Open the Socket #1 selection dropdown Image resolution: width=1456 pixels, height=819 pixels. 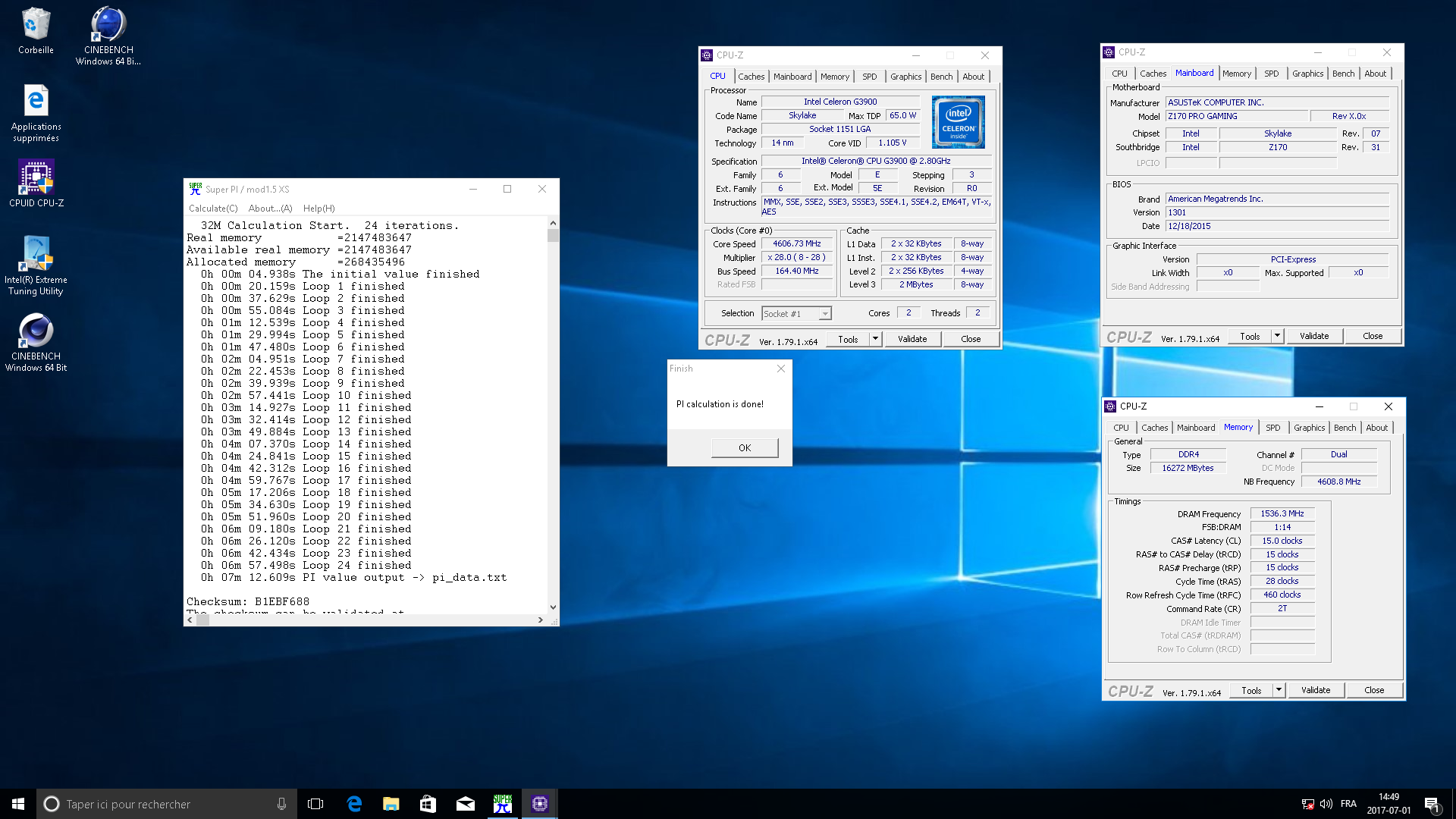pyautogui.click(x=796, y=313)
